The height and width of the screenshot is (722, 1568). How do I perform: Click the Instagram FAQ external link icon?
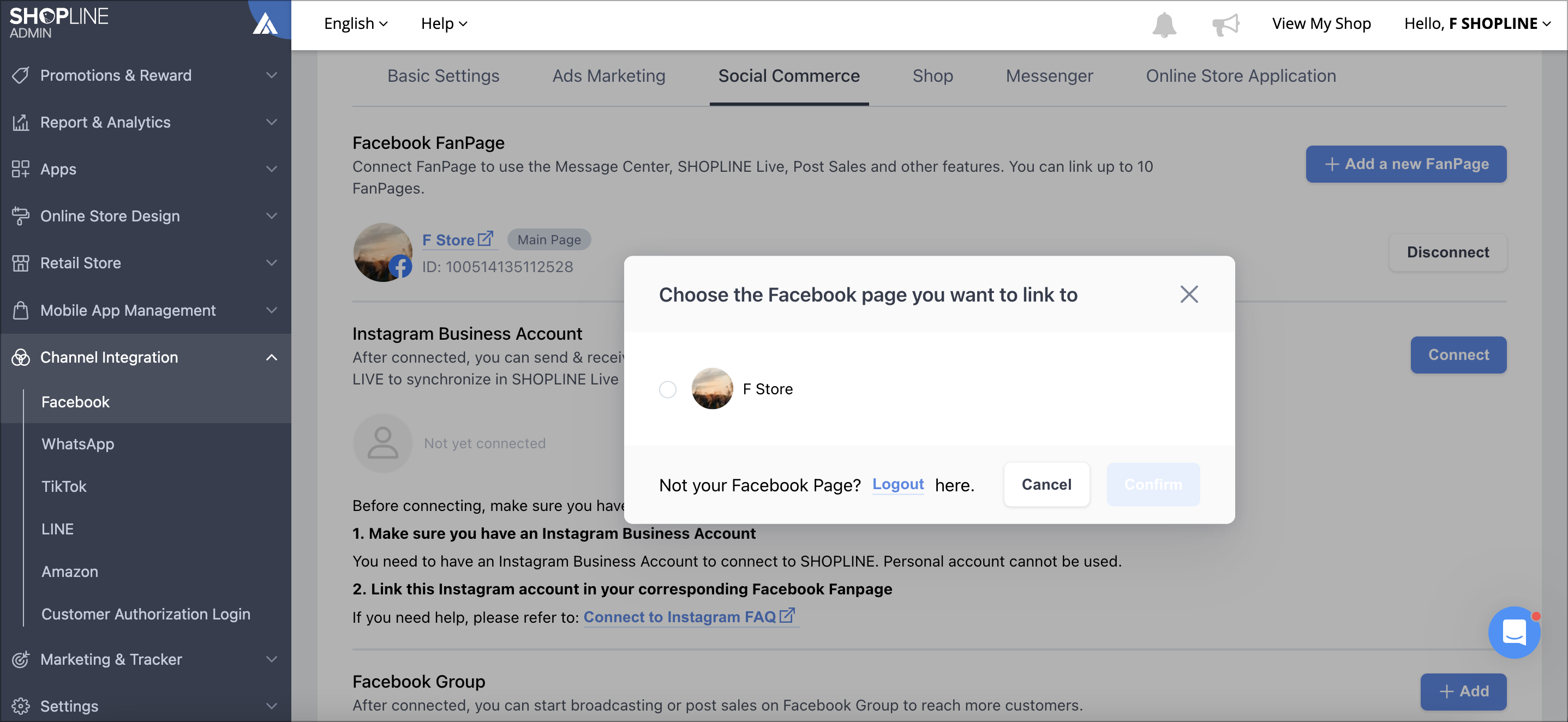[x=787, y=616]
